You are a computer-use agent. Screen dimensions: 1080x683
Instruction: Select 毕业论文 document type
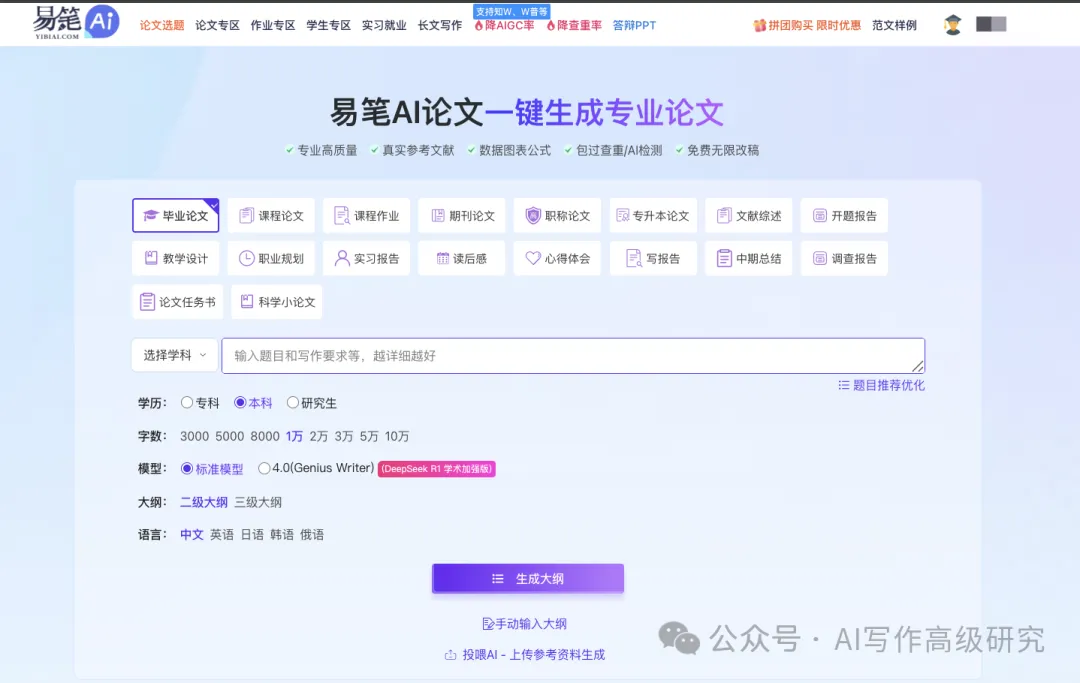tap(176, 216)
